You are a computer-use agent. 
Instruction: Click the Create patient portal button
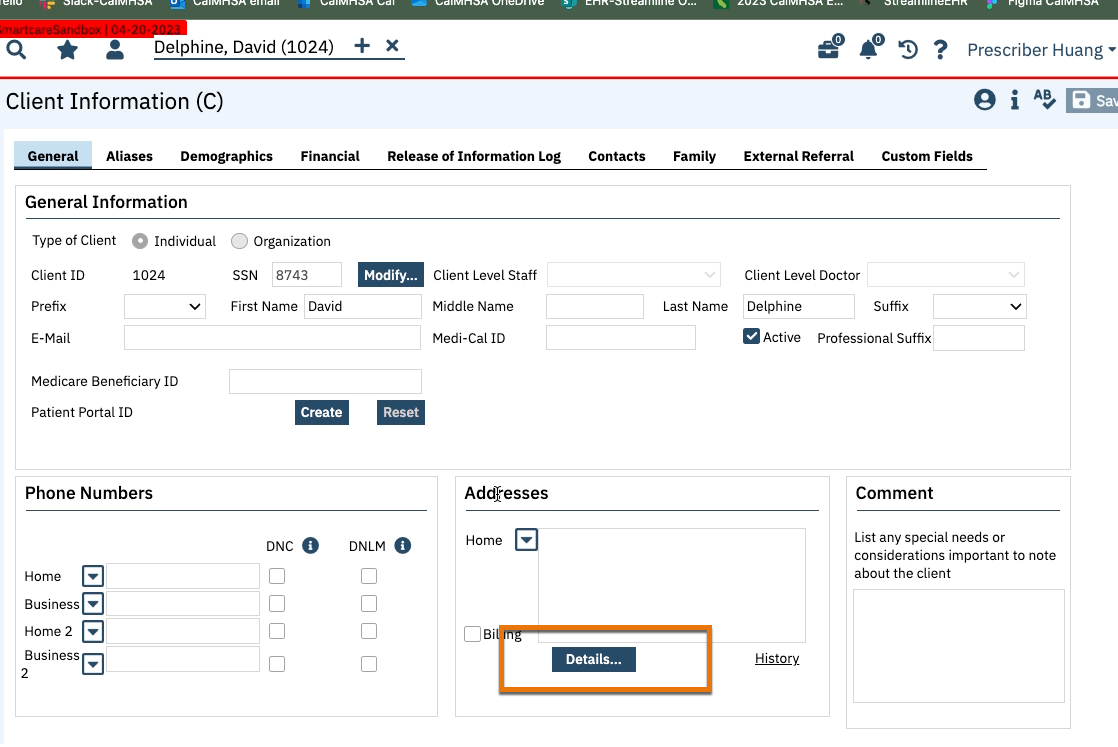click(x=322, y=412)
